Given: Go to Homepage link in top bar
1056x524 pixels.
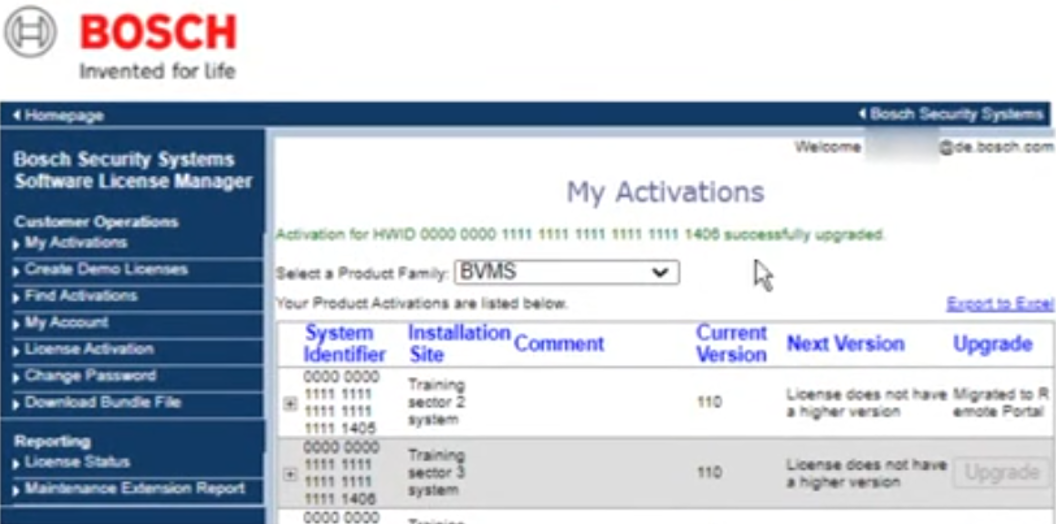Looking at the screenshot, I should (63, 116).
